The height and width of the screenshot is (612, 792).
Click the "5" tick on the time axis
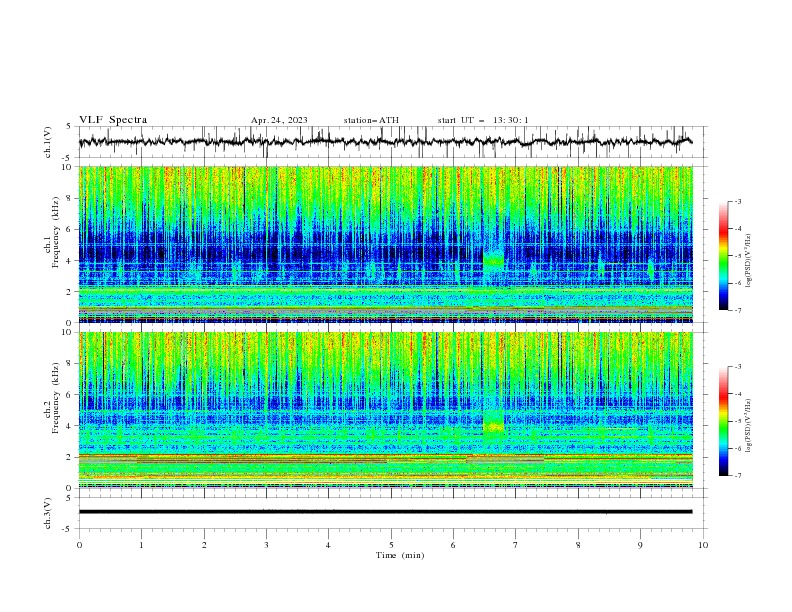tap(391, 545)
